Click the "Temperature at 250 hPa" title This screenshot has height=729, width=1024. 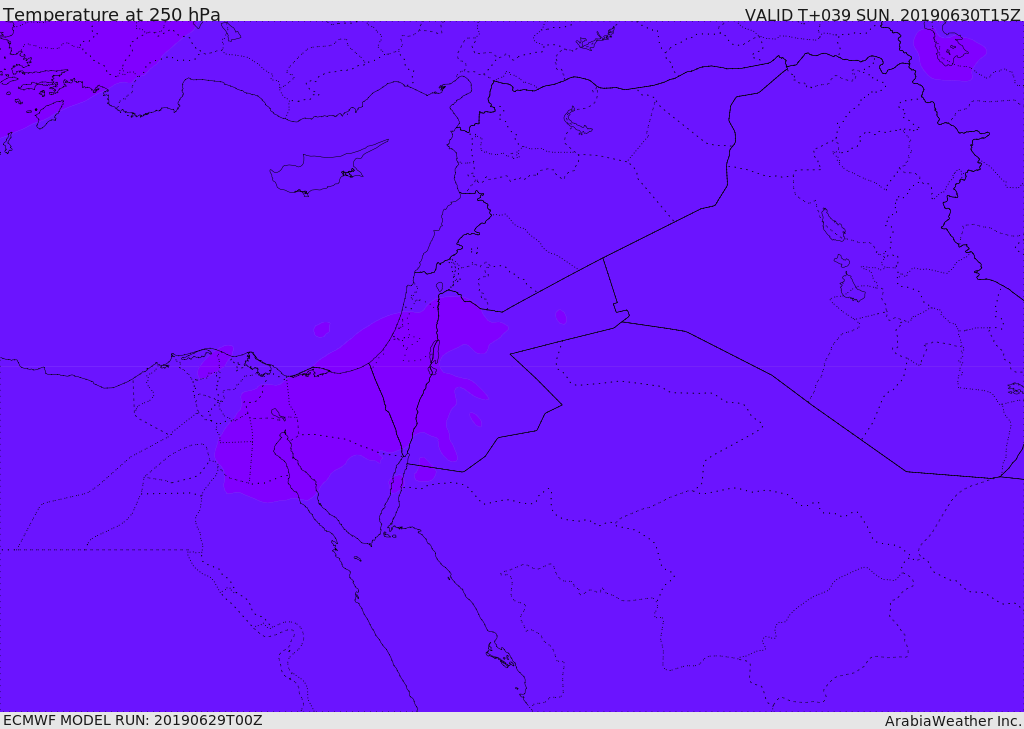coord(111,15)
